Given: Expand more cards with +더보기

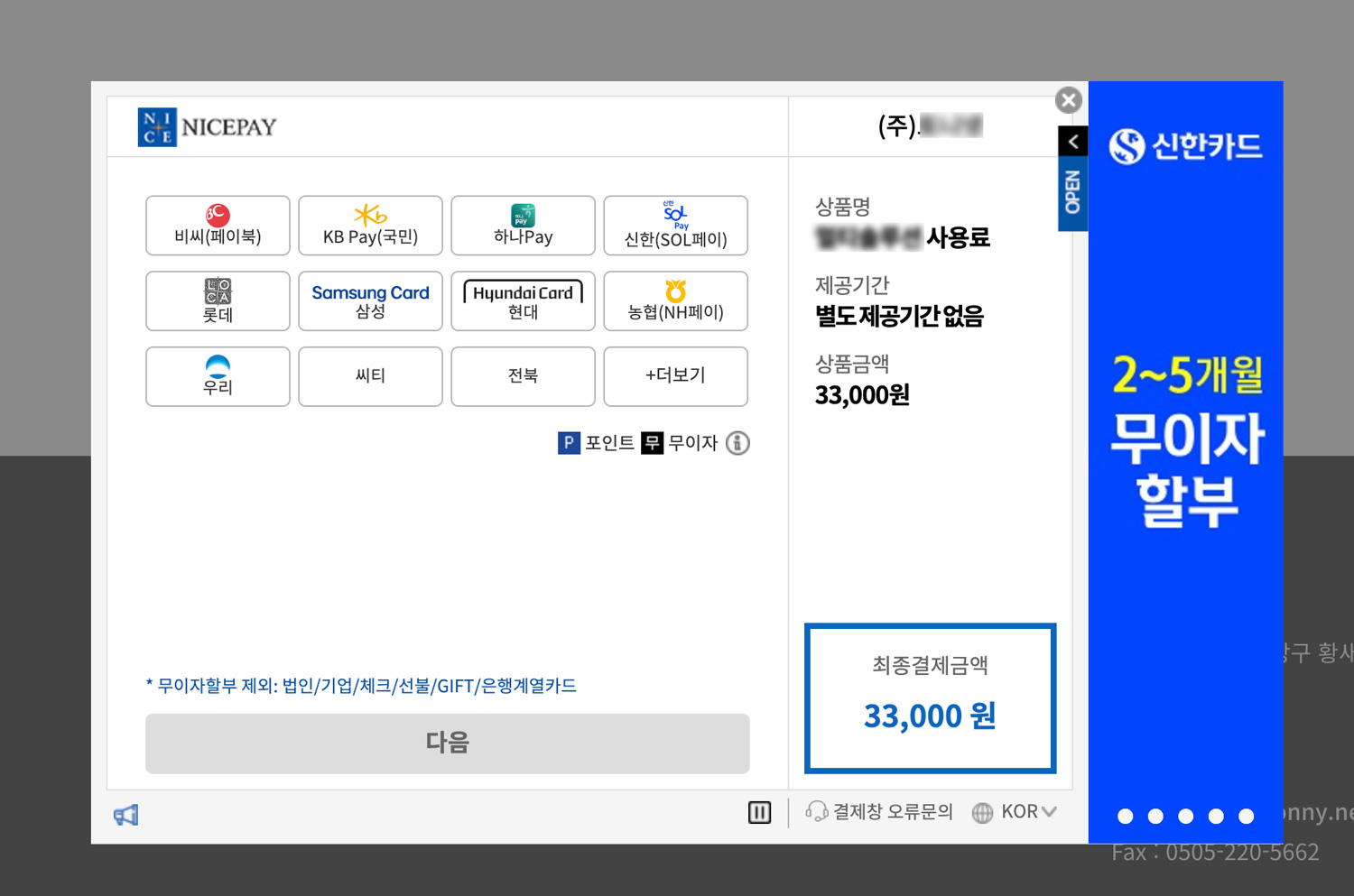Looking at the screenshot, I should [x=675, y=376].
